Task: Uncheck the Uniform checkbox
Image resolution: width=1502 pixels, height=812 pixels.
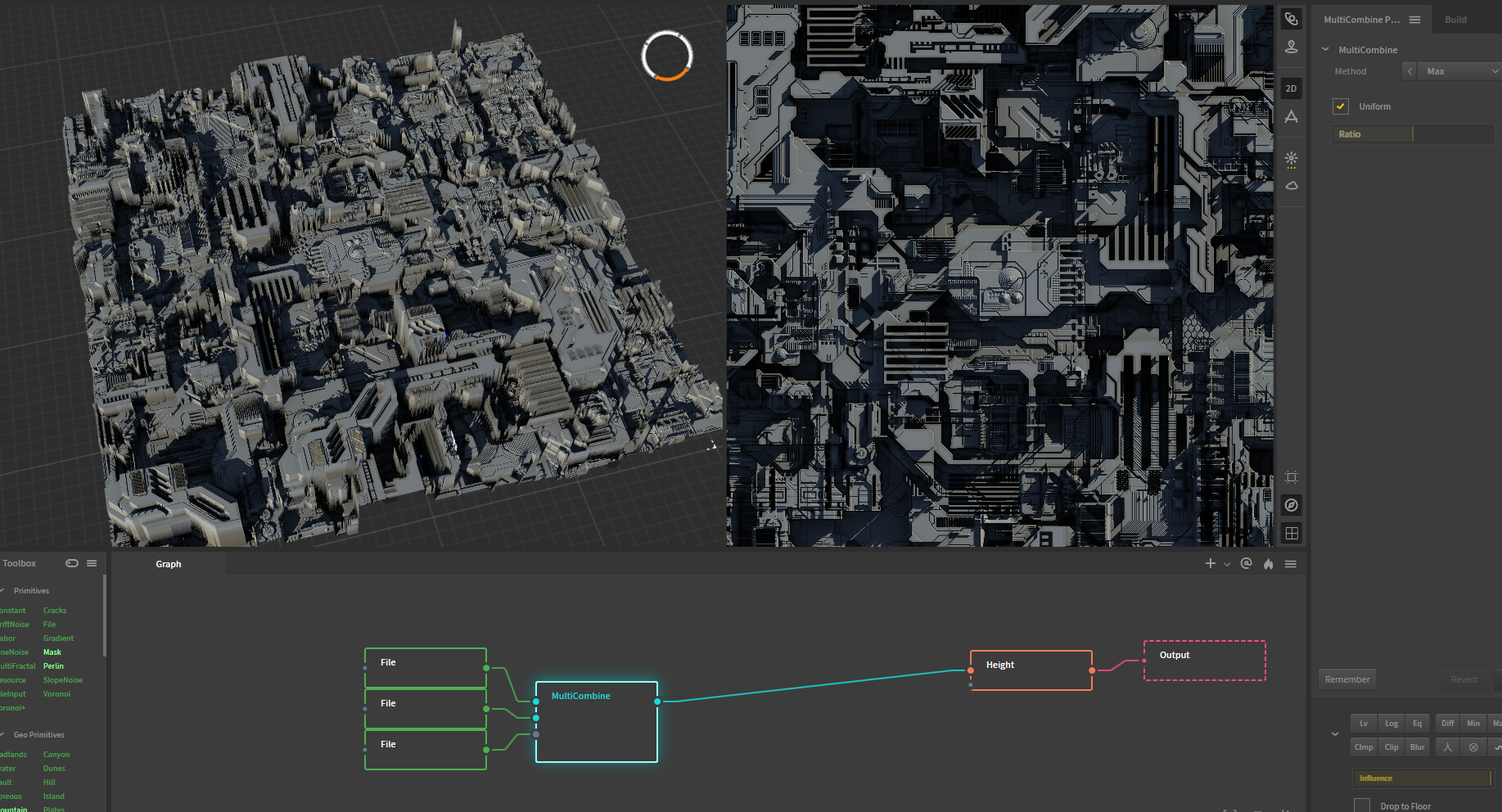Action: point(1340,106)
